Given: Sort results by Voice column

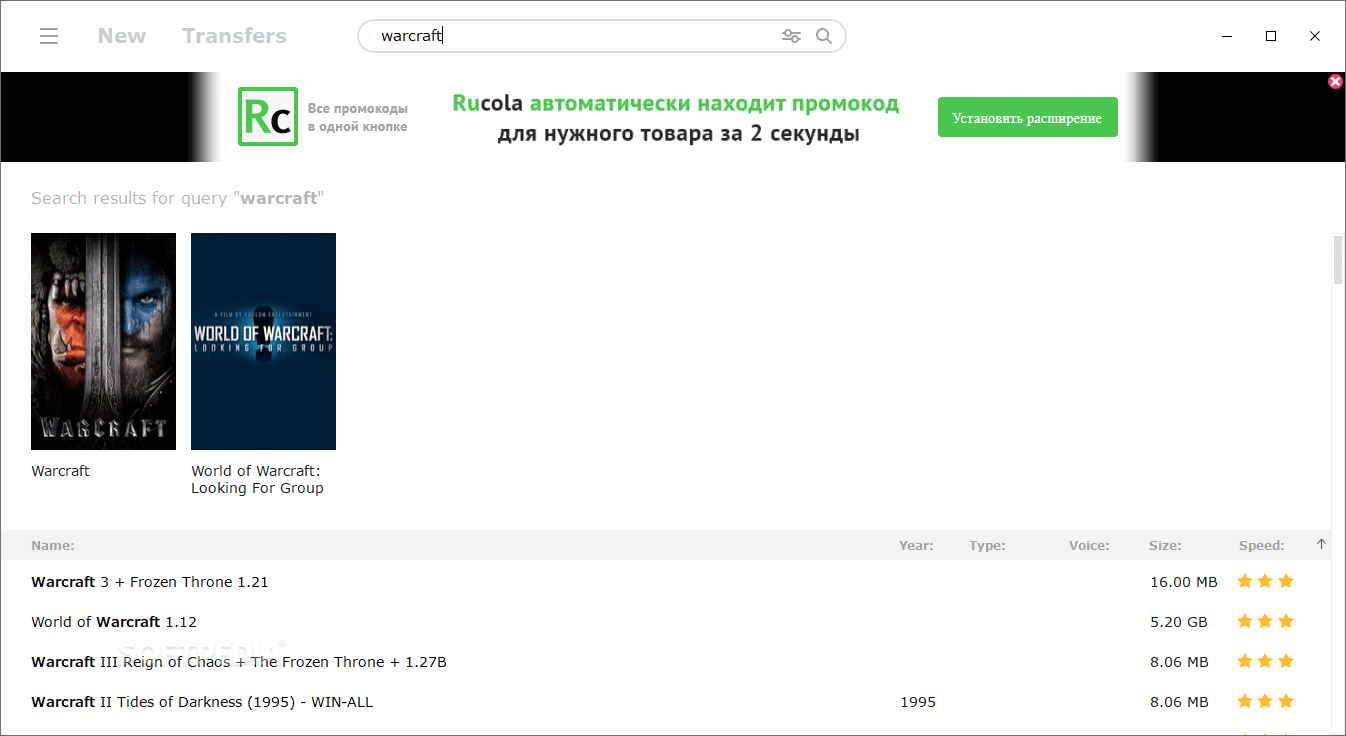Looking at the screenshot, I should [1089, 546].
